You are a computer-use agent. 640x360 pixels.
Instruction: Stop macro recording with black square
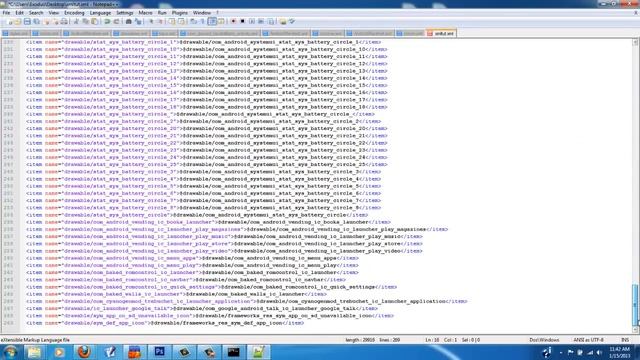[x=242, y=21]
